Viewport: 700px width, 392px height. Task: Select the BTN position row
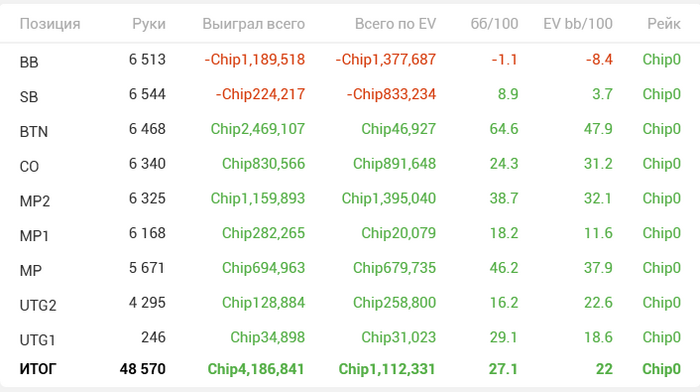tap(350, 129)
